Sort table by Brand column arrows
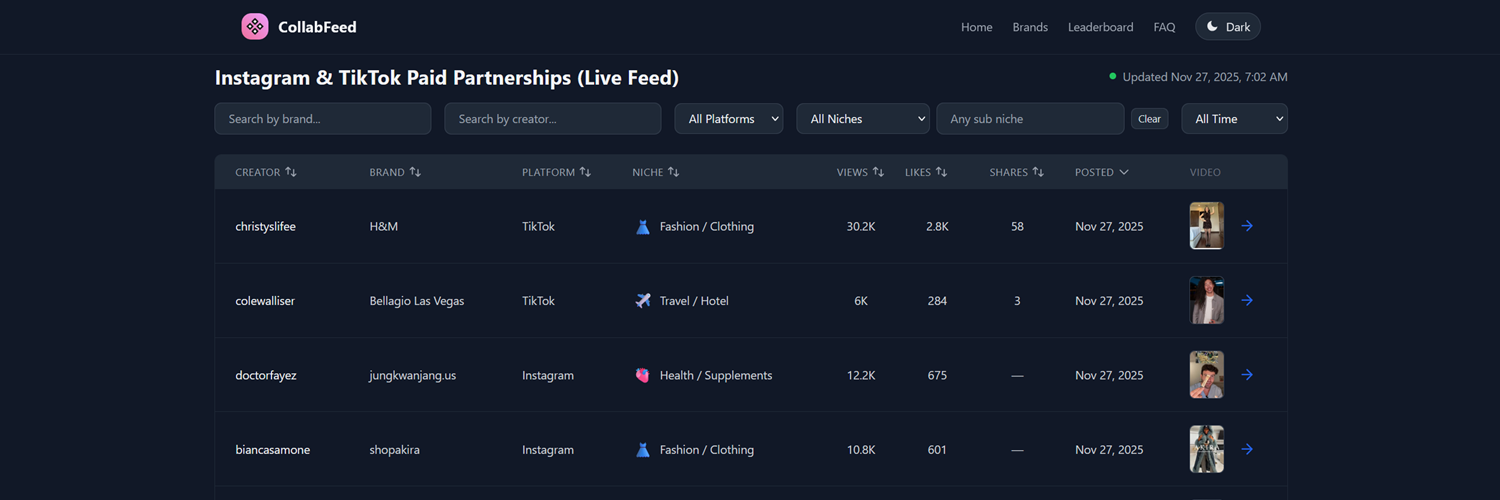The image size is (1500, 500). (x=415, y=172)
